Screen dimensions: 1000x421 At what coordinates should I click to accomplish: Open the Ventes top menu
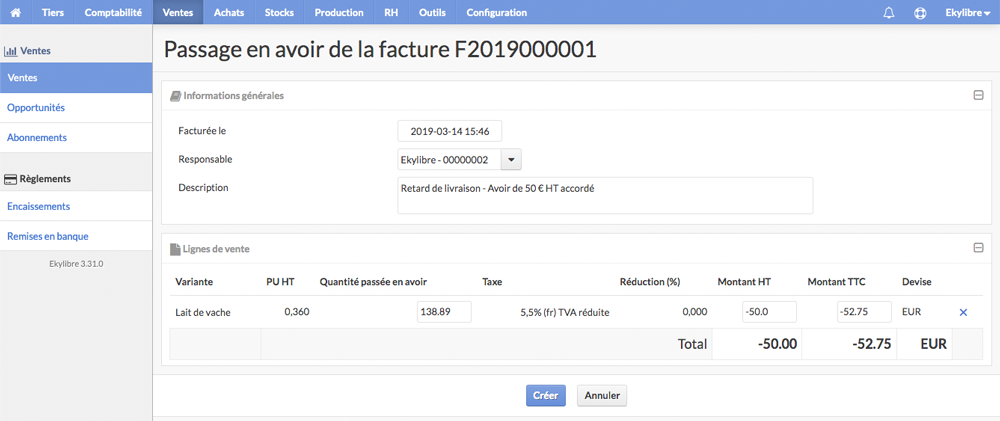tap(178, 13)
